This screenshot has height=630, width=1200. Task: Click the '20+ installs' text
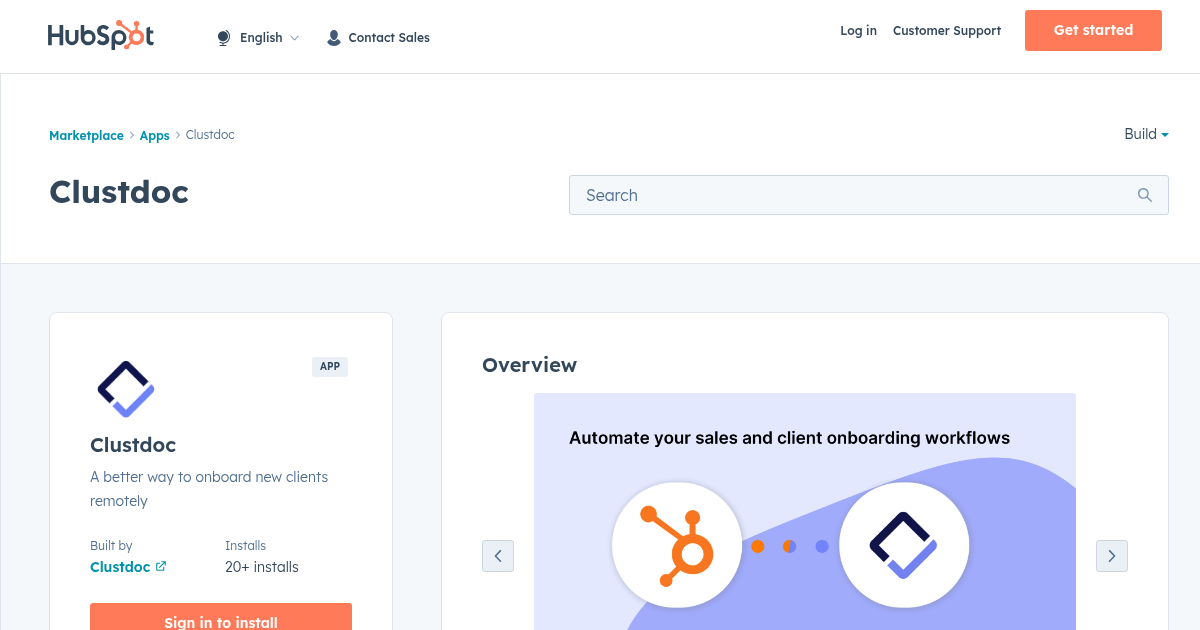(x=262, y=567)
